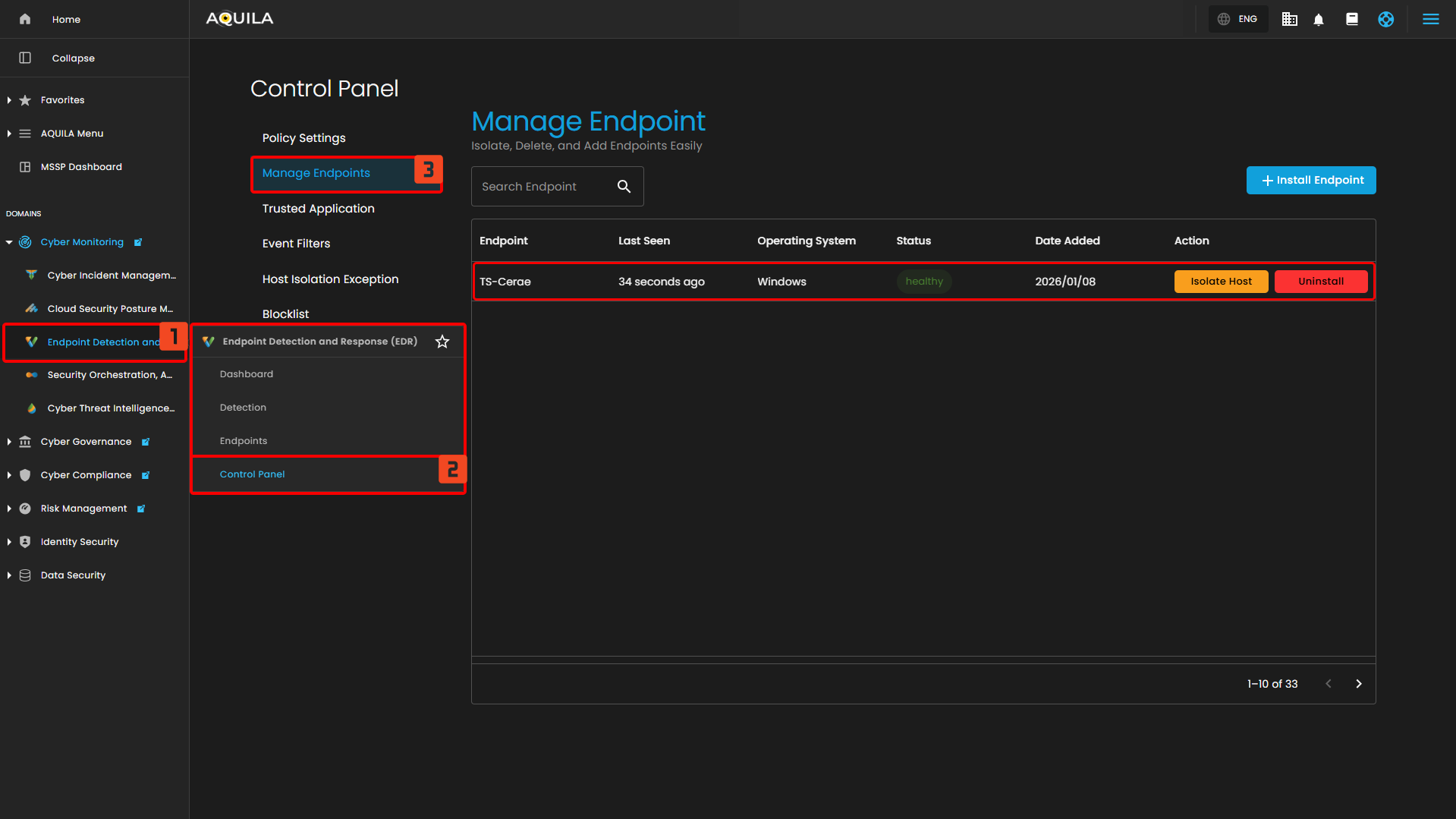Click the notification bell icon
The width and height of the screenshot is (1456, 819).
tap(1319, 20)
